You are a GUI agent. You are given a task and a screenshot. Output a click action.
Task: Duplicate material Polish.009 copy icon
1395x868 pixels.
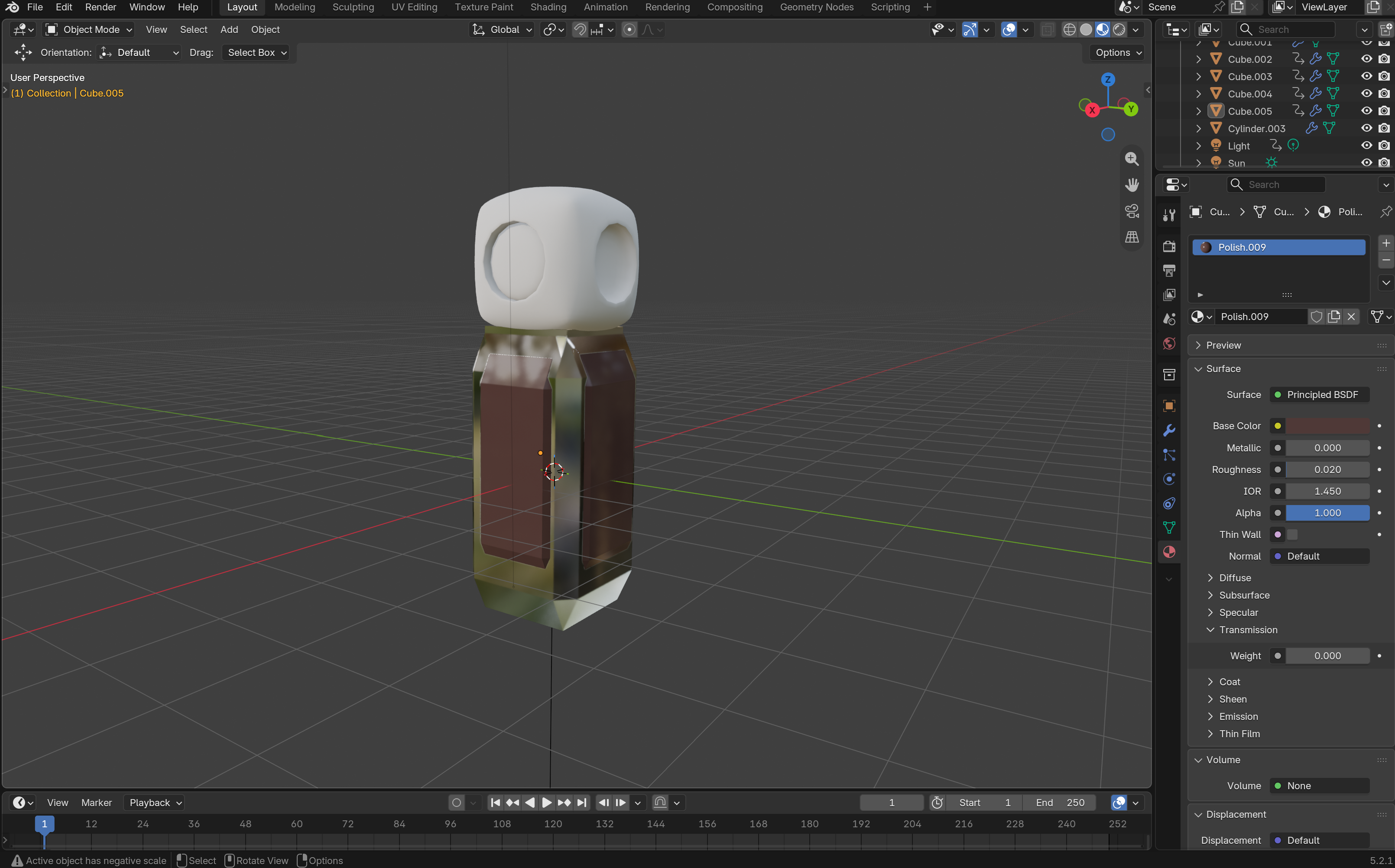point(1333,317)
